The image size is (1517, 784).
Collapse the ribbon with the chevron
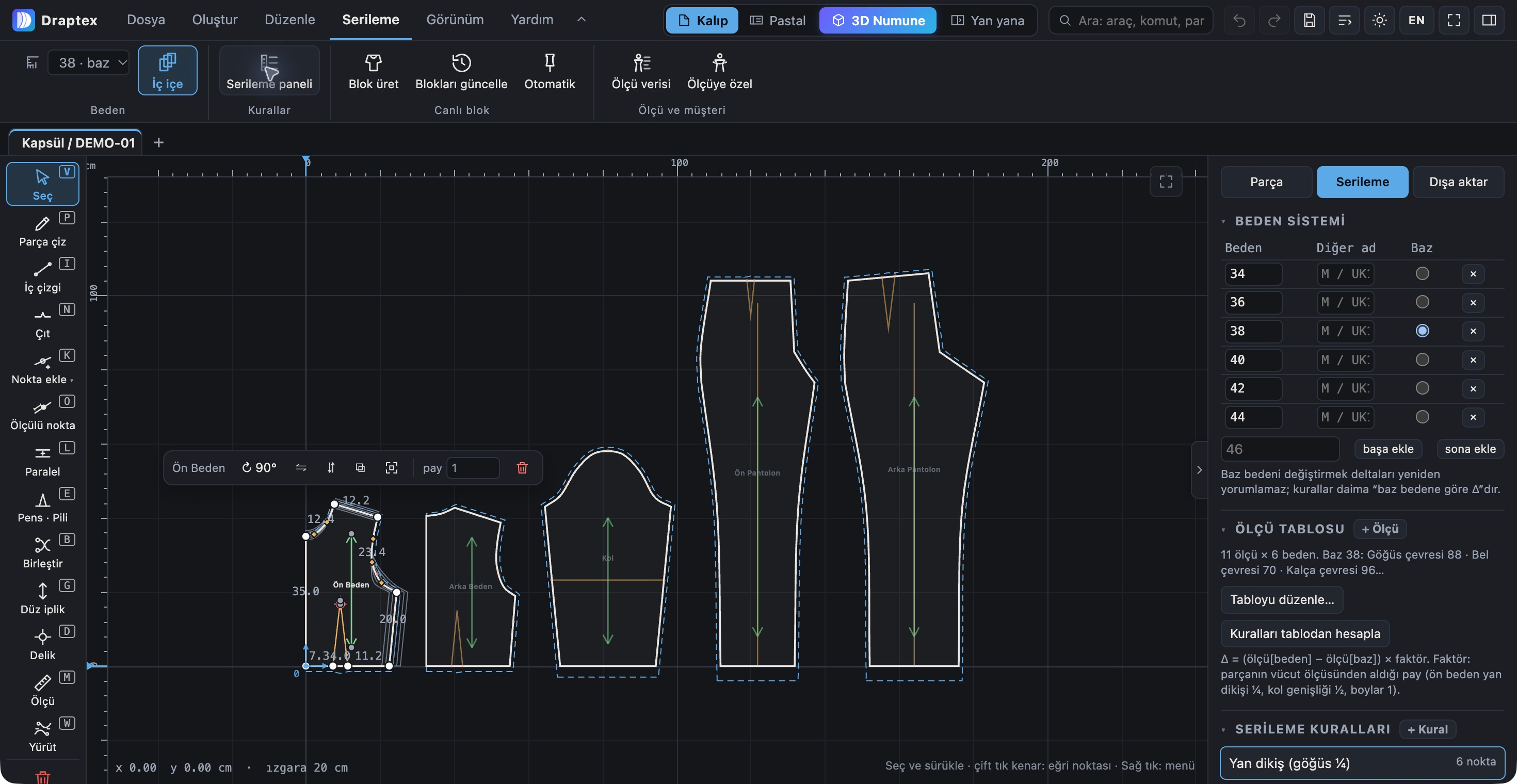[581, 20]
